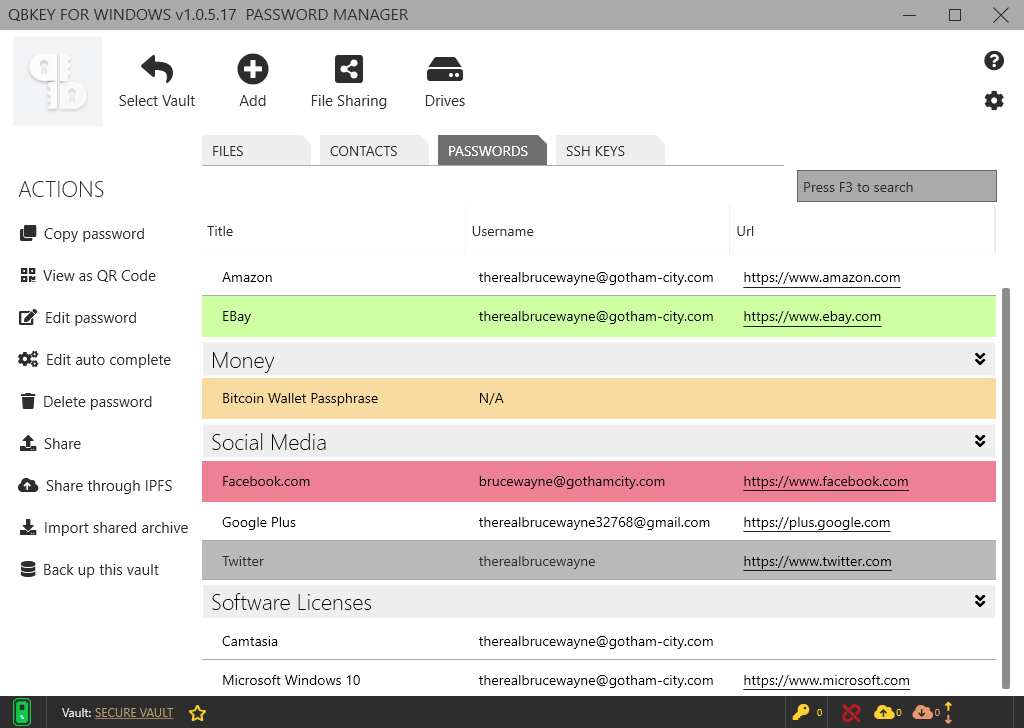Select Share through IPFS action
Image resolution: width=1024 pixels, height=728 pixels.
[x=95, y=486]
